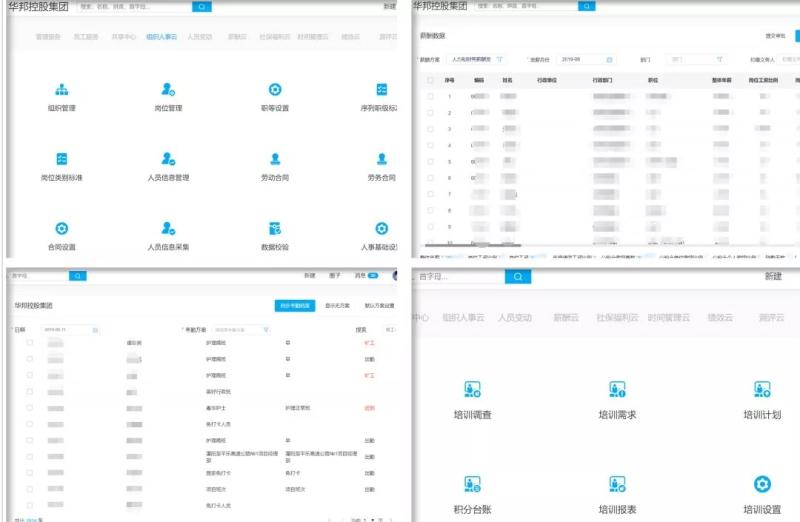The width and height of the screenshot is (800, 522).
Task: Open the 部门 dropdown in the salary window
Action: pos(697,60)
